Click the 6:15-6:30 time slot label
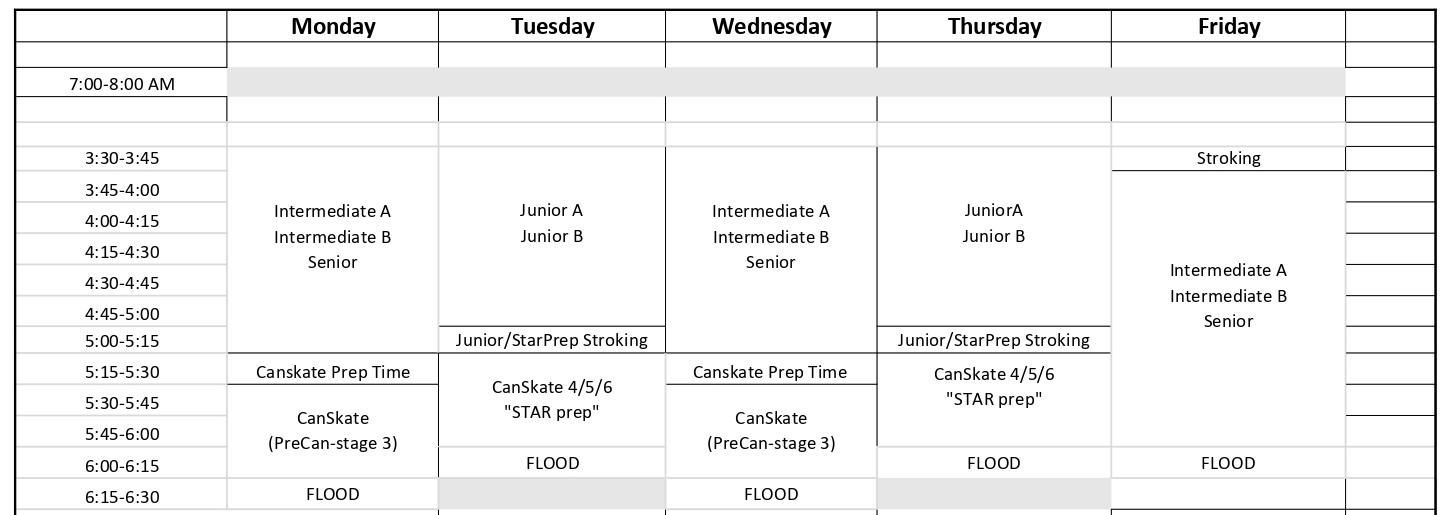The image size is (1453, 515). tap(122, 497)
